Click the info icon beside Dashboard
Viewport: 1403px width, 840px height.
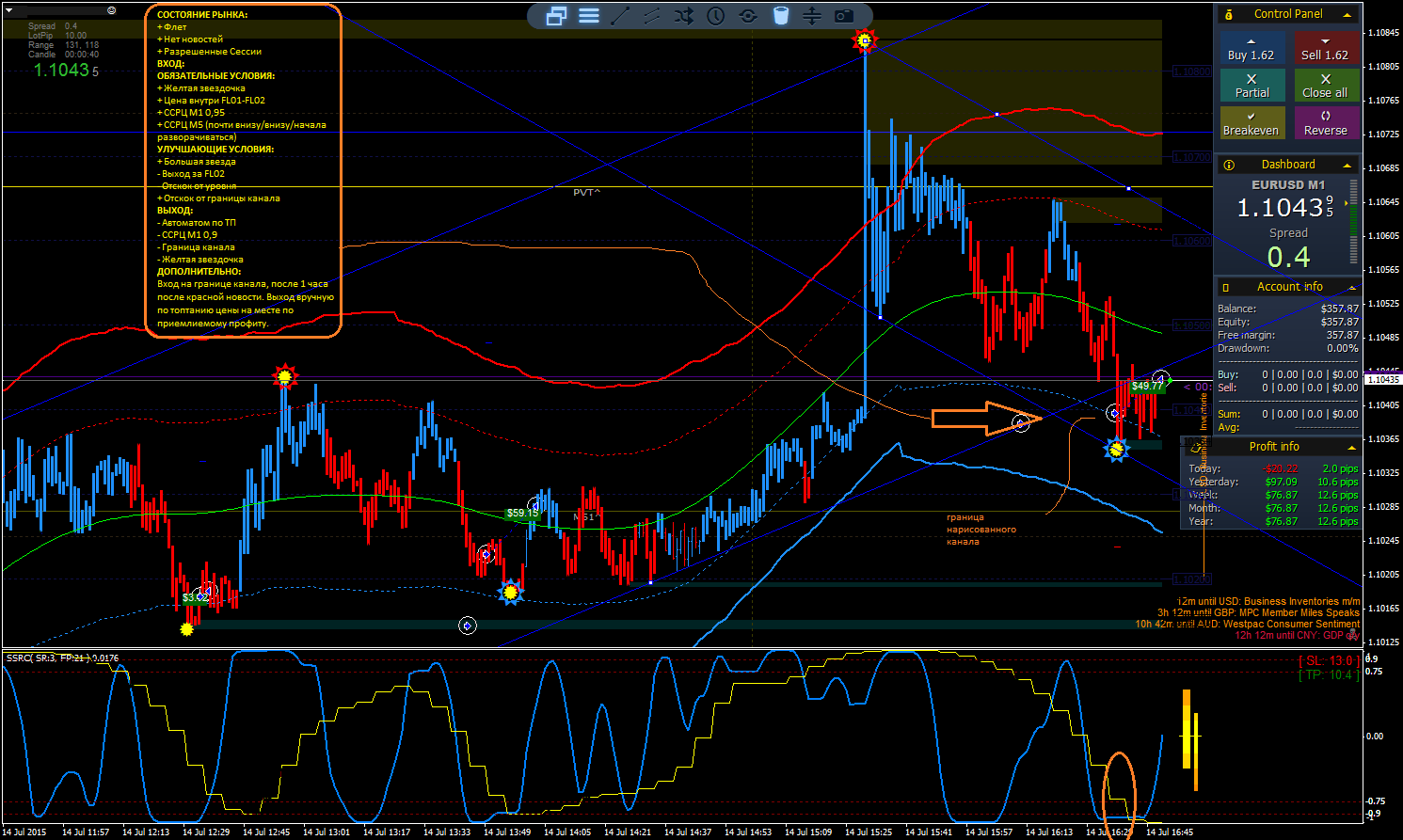pyautogui.click(x=1229, y=165)
